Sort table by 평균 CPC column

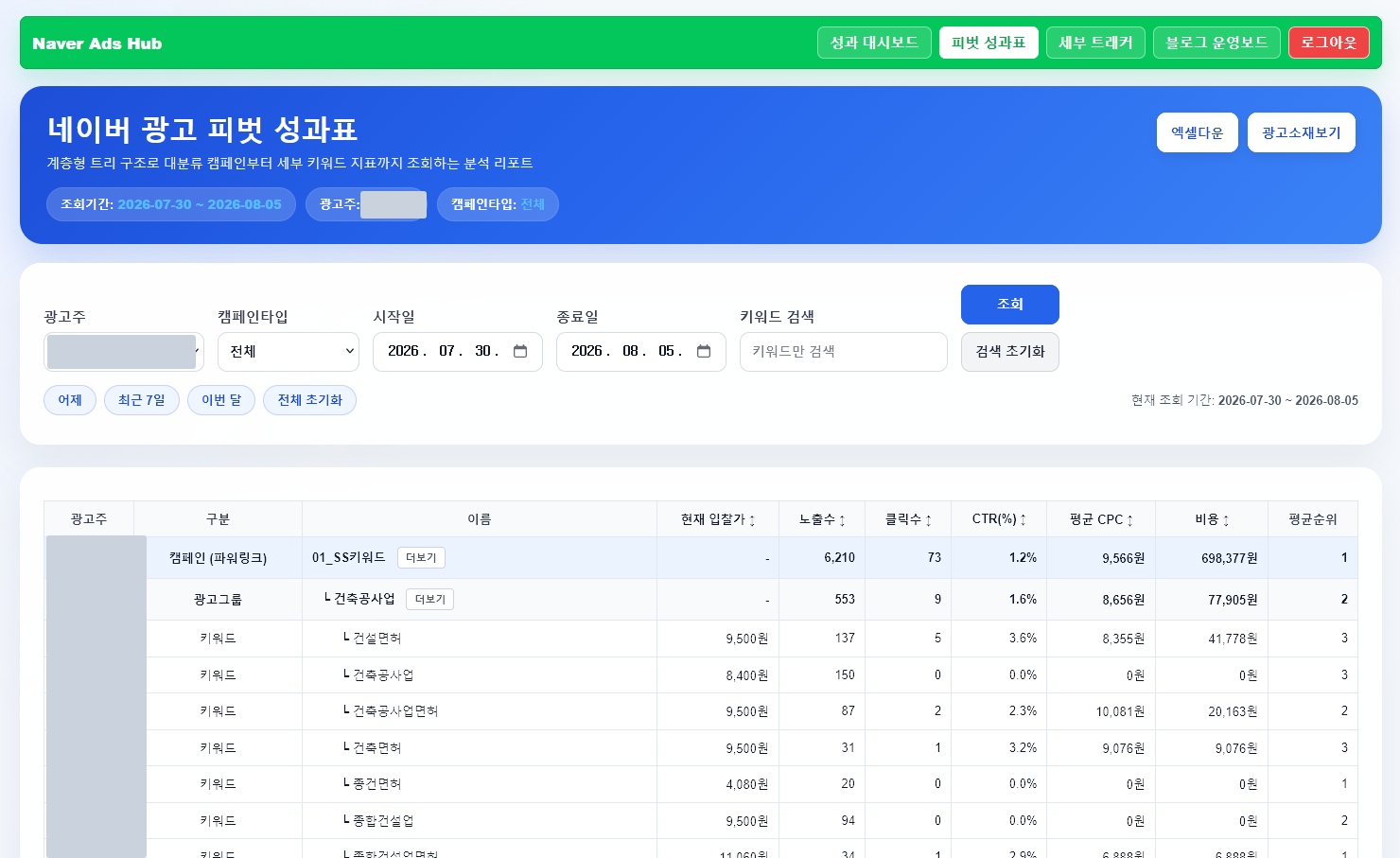click(x=1101, y=519)
